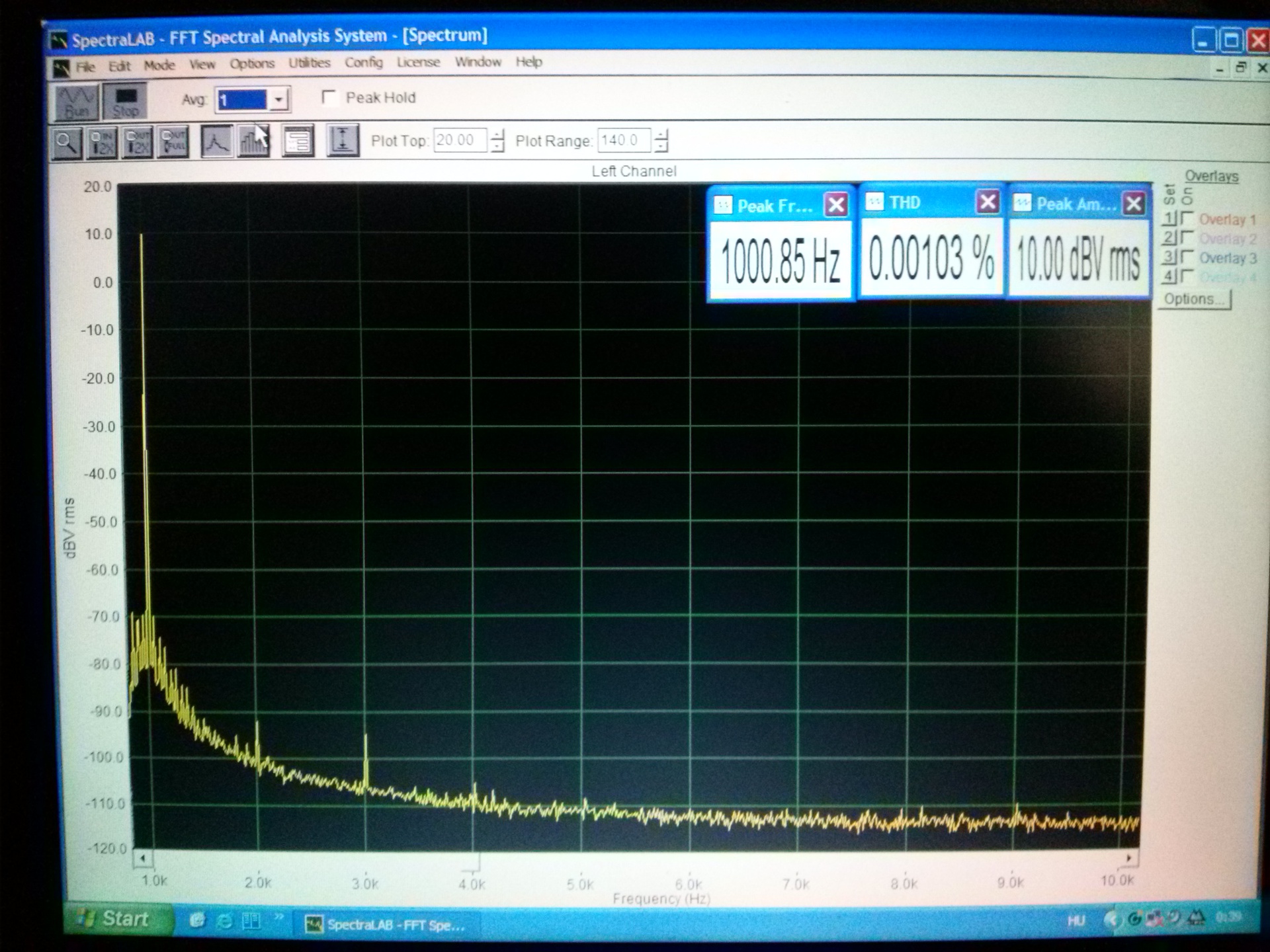Enable the Peak Hold checkbox
The width and height of the screenshot is (1270, 952).
[x=329, y=98]
